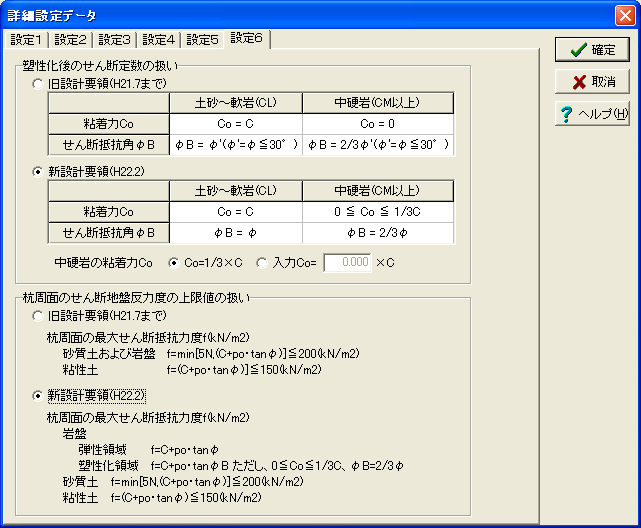The height and width of the screenshot is (528, 641).
Task: Switch to the 設定2 tab
Action: [70, 40]
